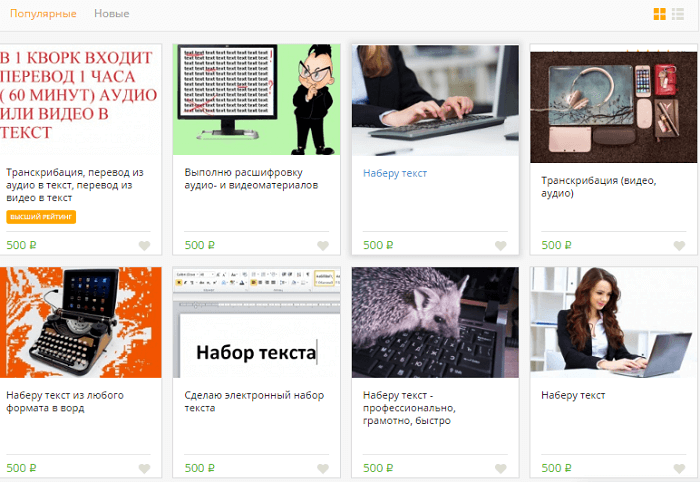The height and width of the screenshot is (482, 700).
Task: Switch to grid view layout icon
Action: (x=659, y=14)
